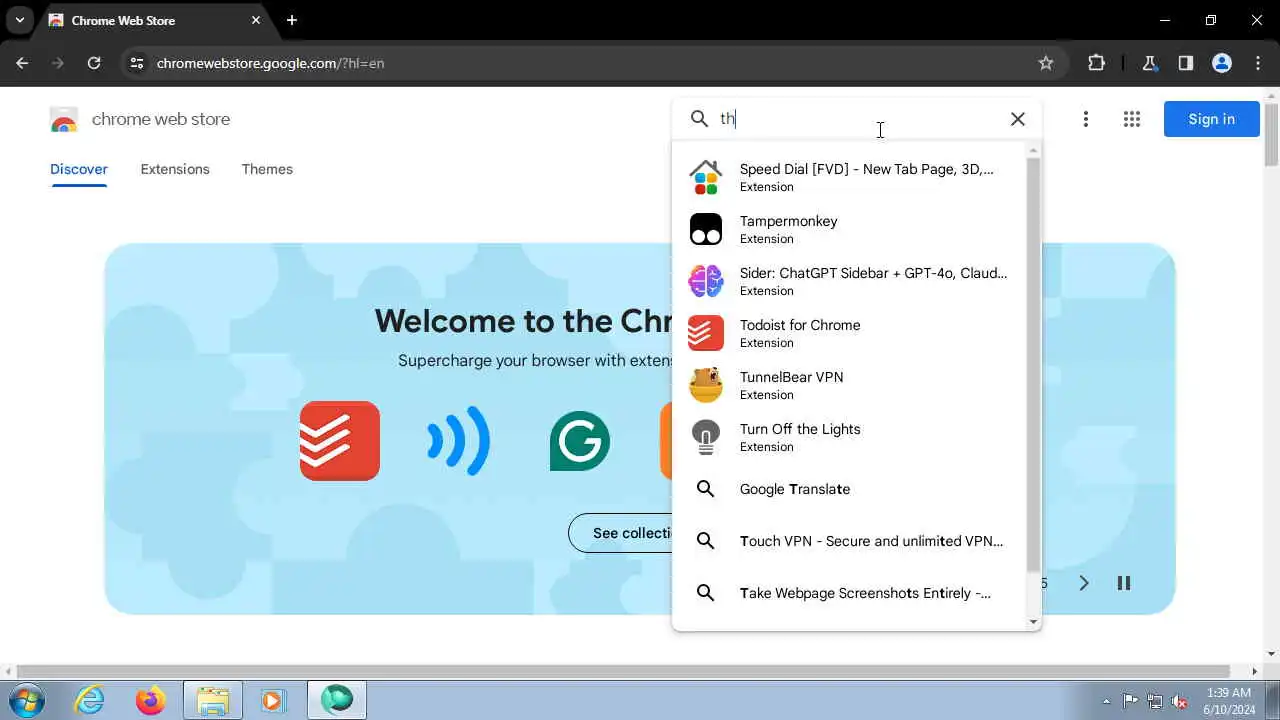The image size is (1280, 720).
Task: Open the Windows Start menu
Action: point(26,700)
